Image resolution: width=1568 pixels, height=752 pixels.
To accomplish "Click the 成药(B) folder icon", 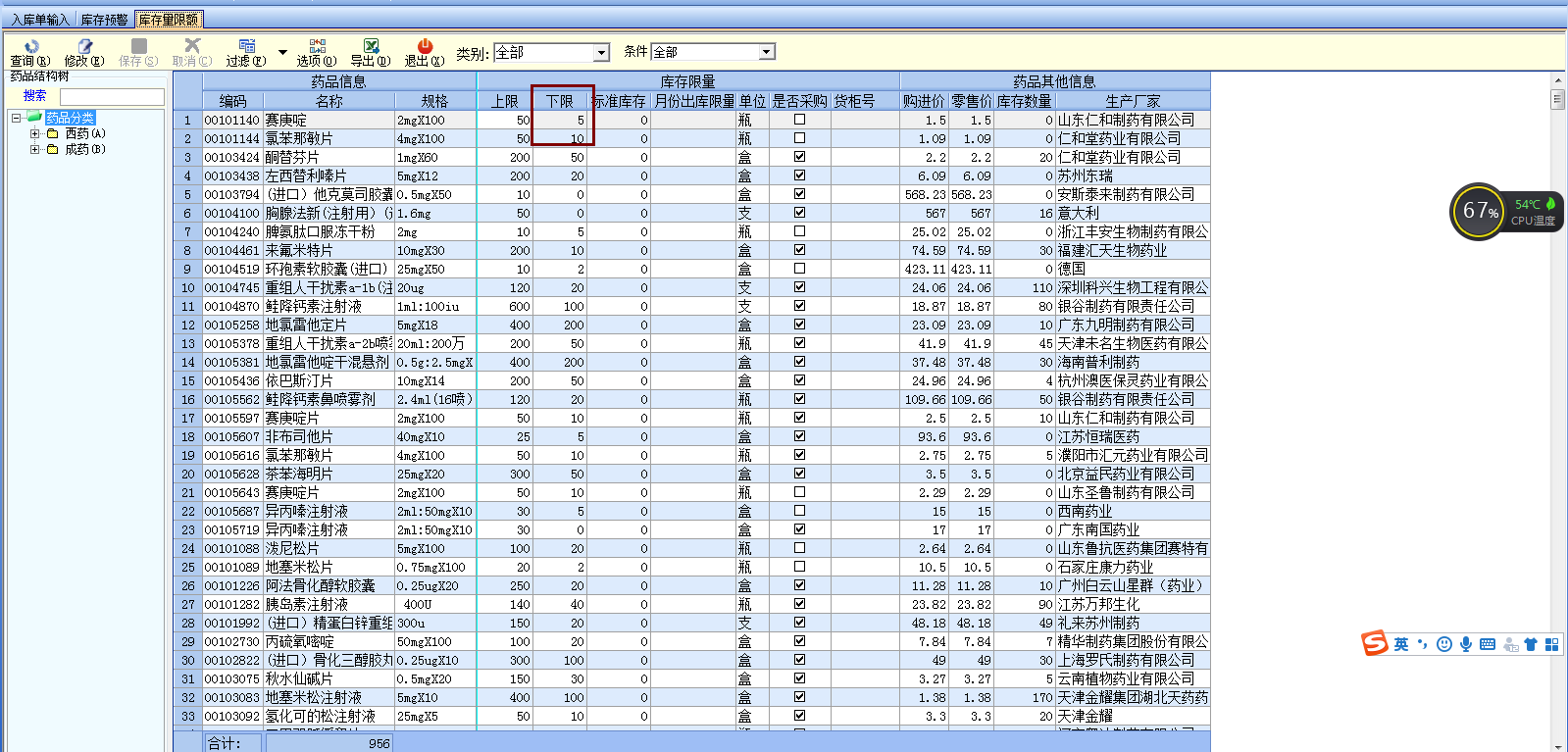I will [53, 149].
